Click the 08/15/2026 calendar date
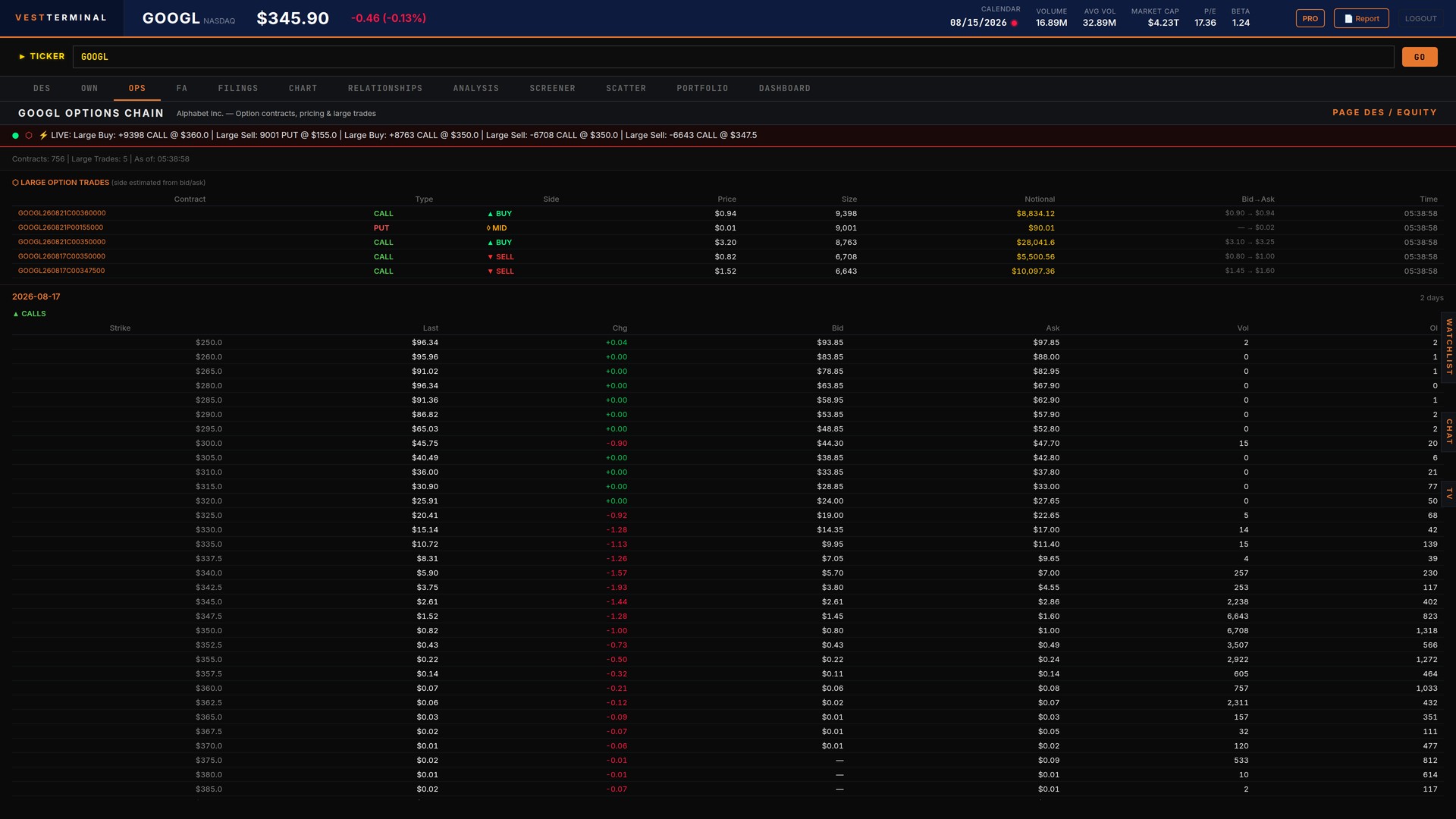The height and width of the screenshot is (819, 1456). click(x=978, y=23)
